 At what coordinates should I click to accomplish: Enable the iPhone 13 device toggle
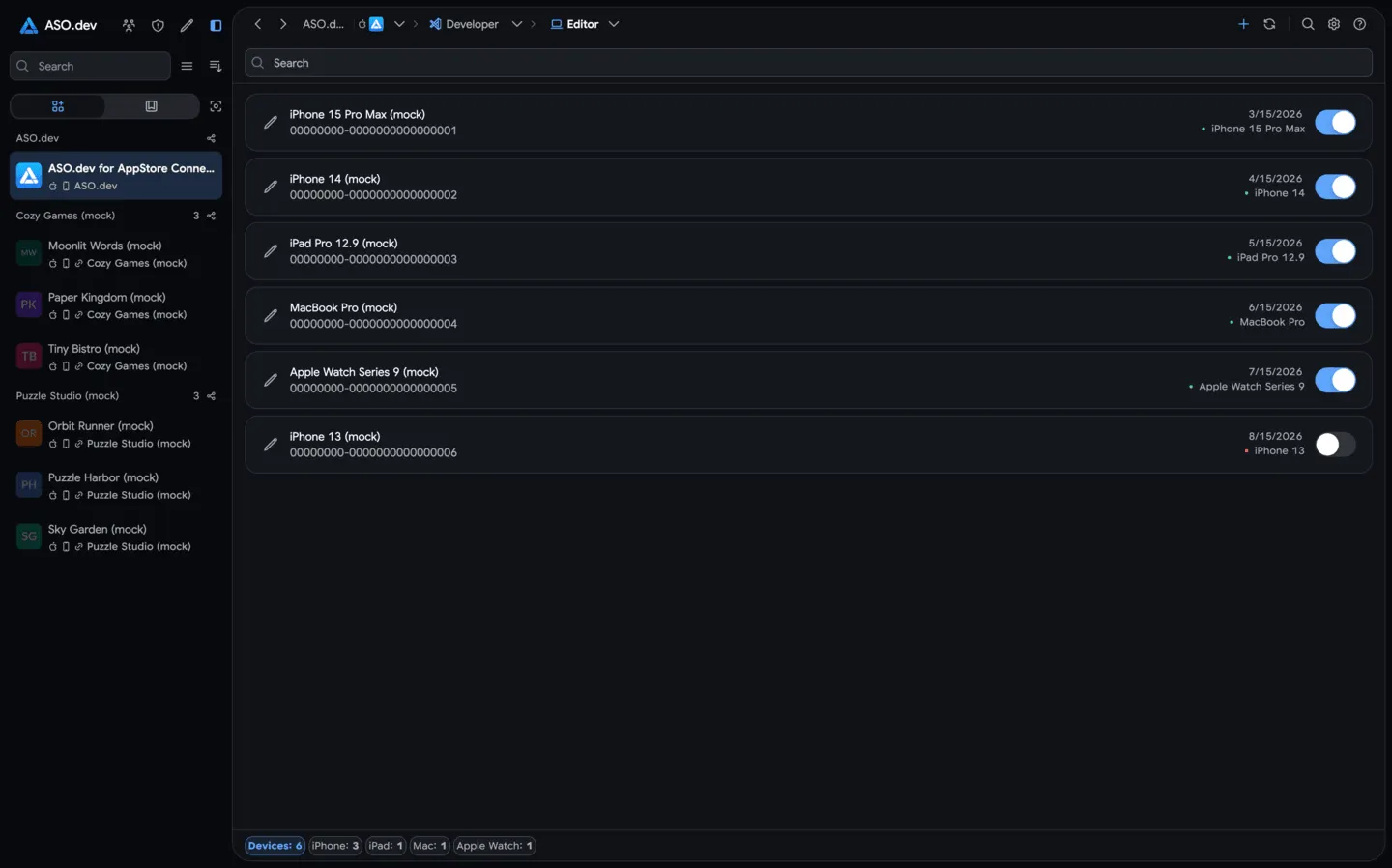click(x=1335, y=445)
